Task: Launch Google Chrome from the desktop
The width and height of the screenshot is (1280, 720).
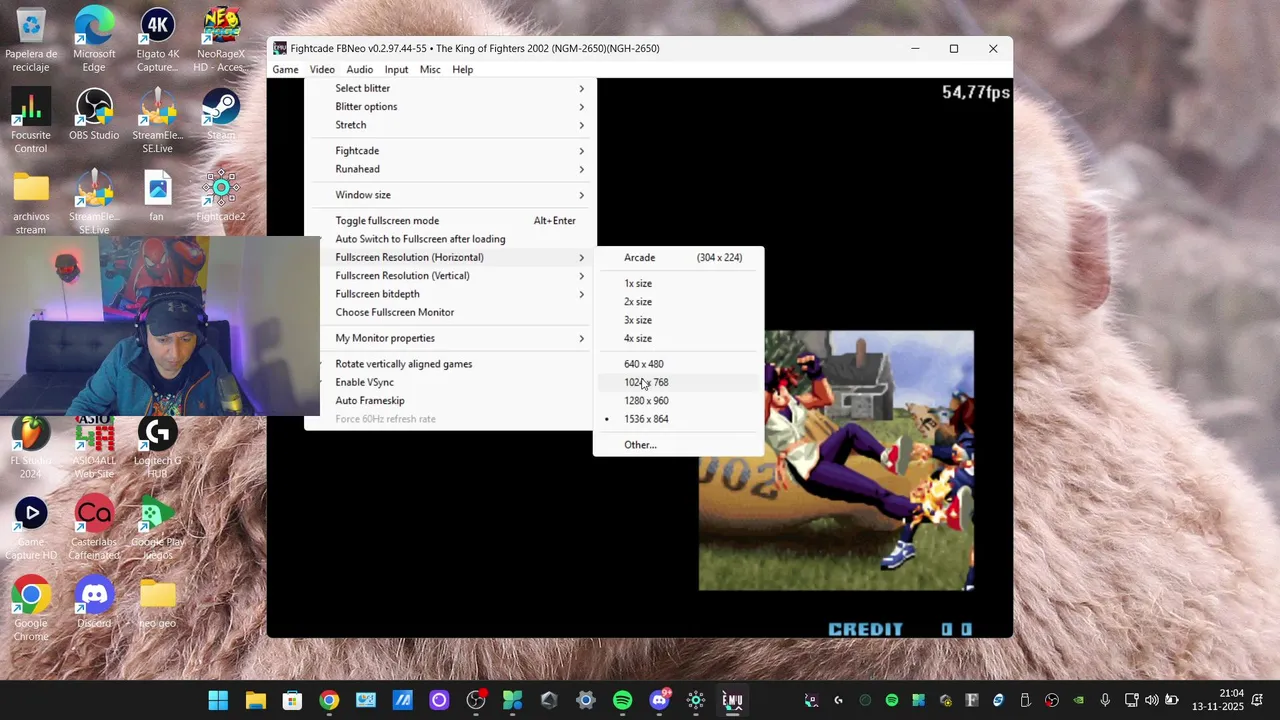Action: 31,609
